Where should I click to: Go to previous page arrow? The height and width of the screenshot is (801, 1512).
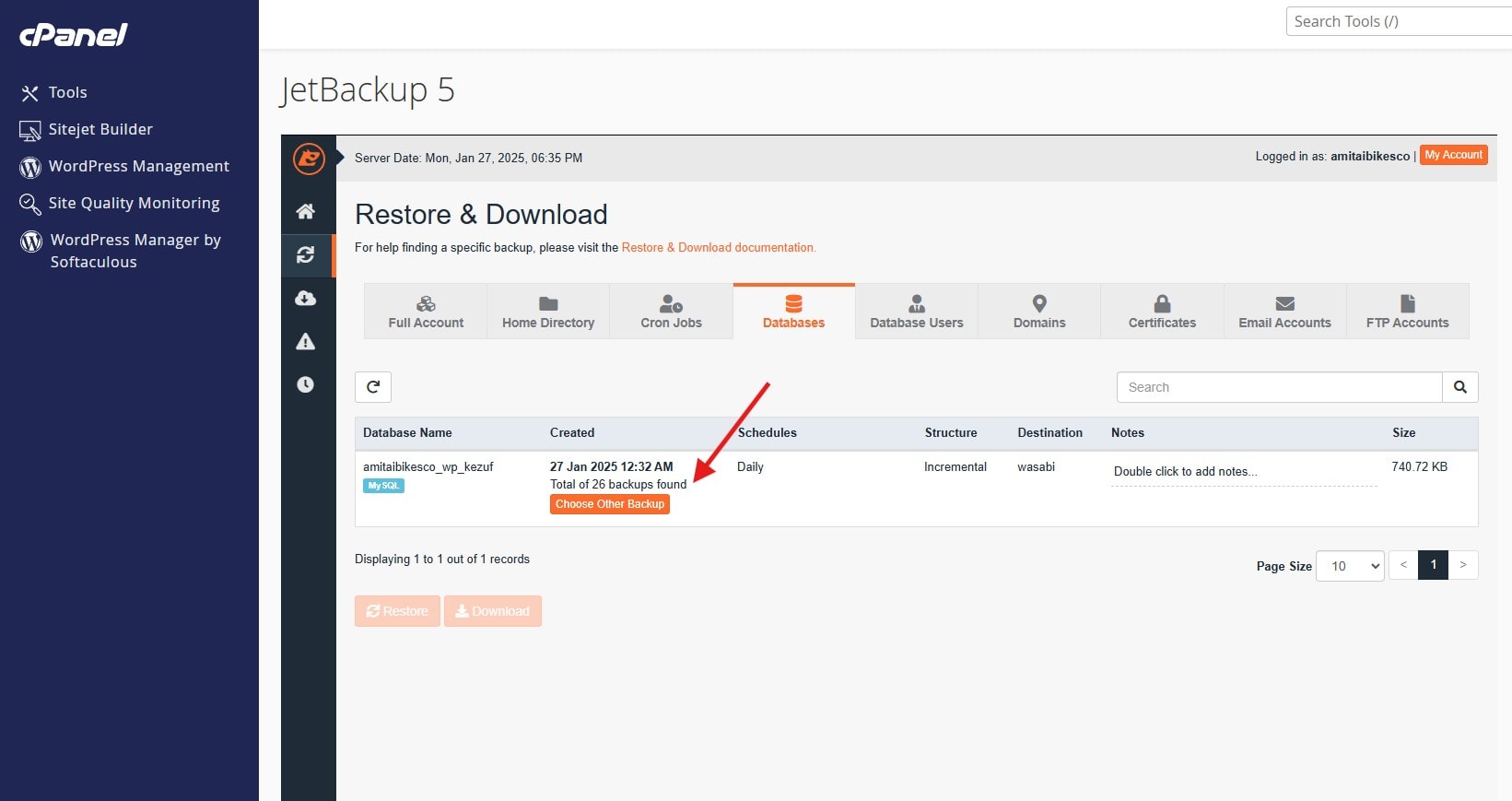click(1403, 565)
